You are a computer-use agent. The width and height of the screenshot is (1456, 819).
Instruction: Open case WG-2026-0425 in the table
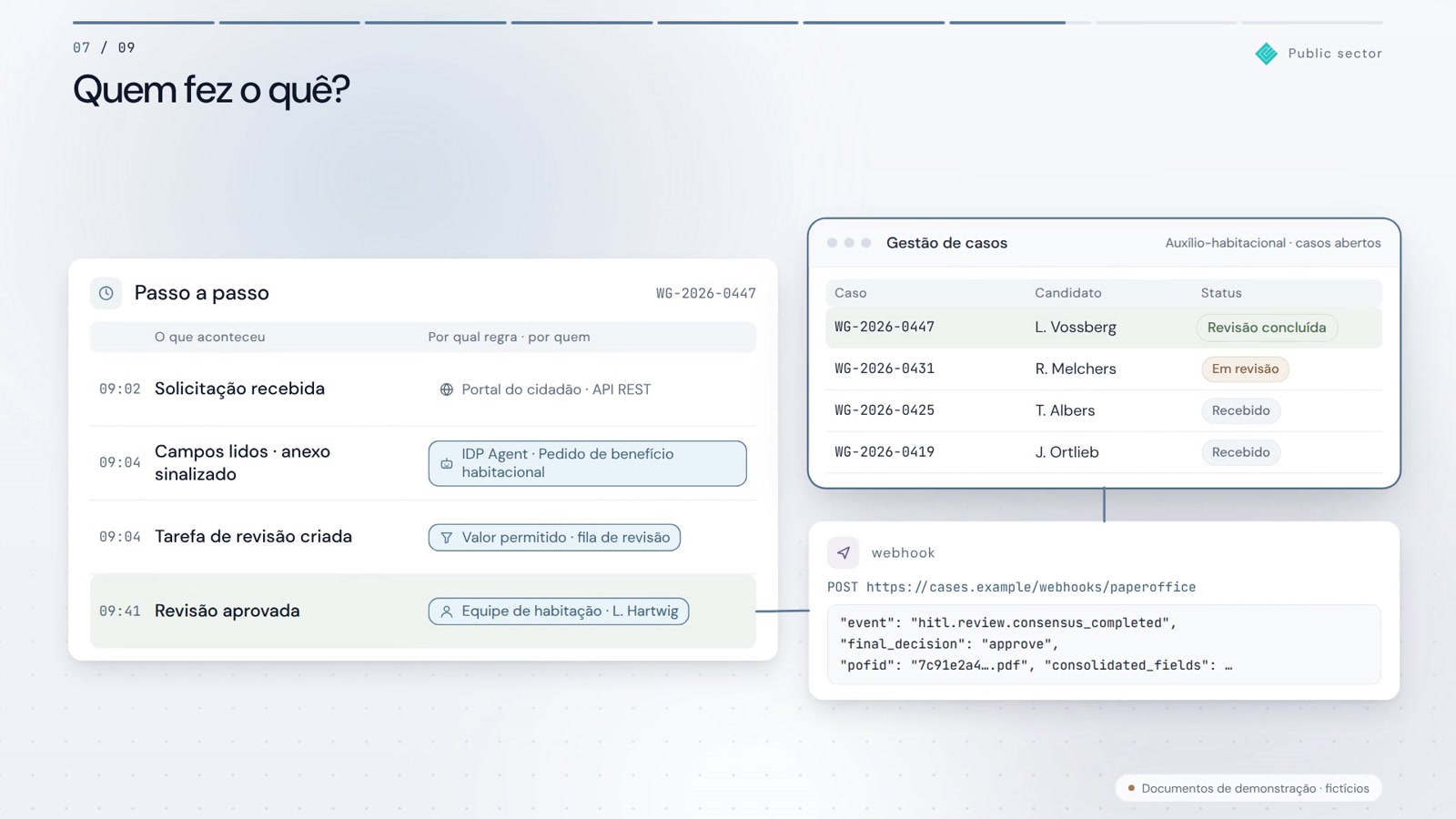[885, 410]
